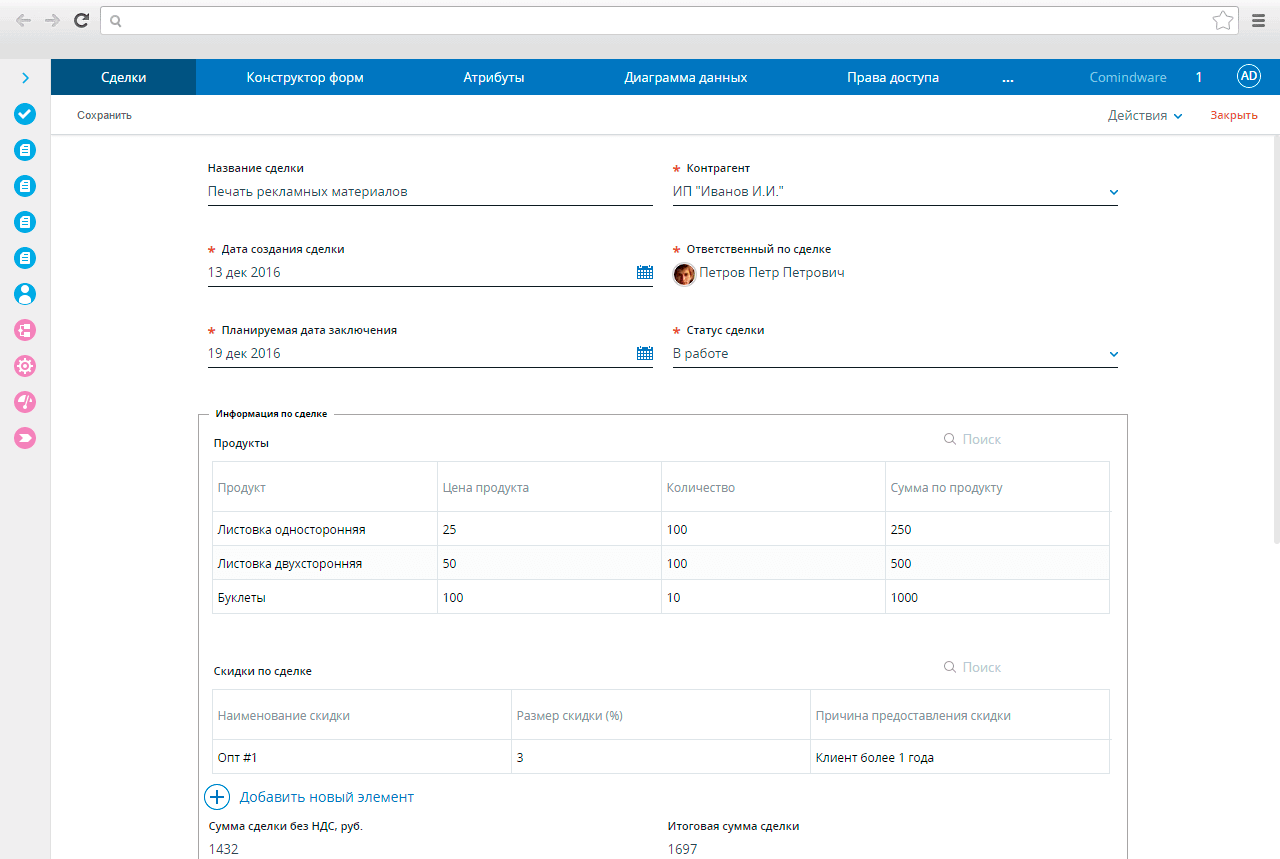Click the Название сделки input field

[429, 192]
